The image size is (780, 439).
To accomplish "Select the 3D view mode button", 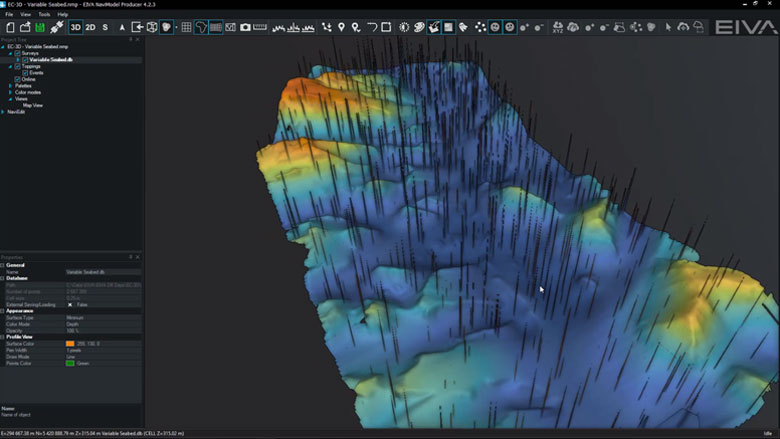I will pos(75,27).
